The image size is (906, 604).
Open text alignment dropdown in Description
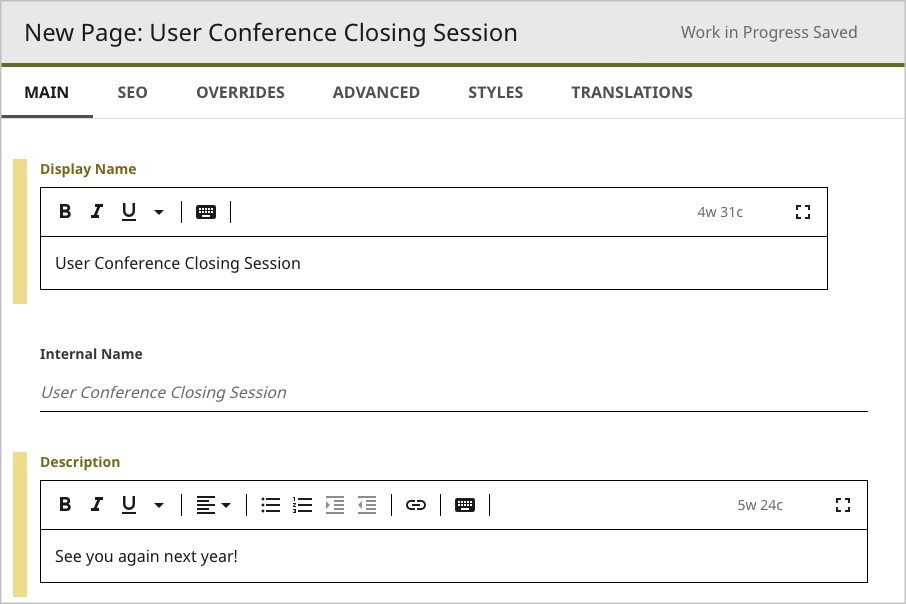click(213, 505)
